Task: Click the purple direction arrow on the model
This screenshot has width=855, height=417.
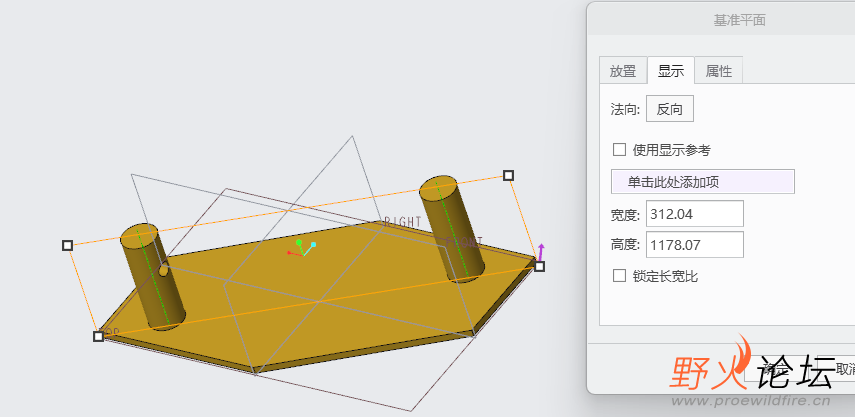Action: tap(541, 252)
